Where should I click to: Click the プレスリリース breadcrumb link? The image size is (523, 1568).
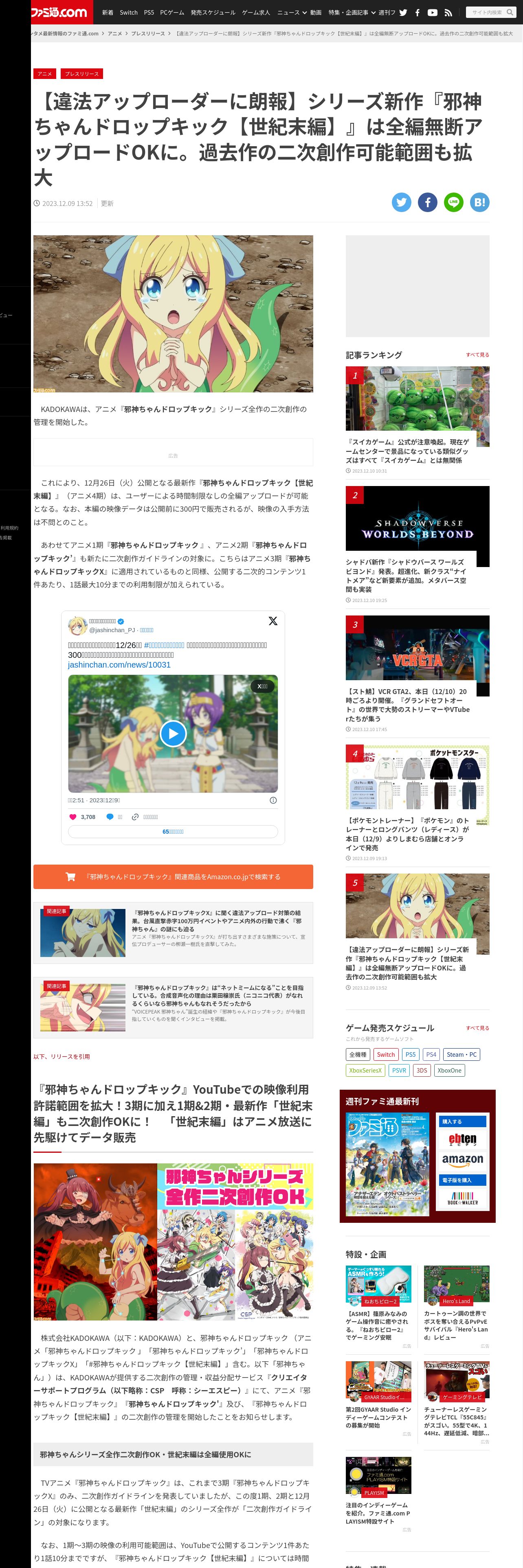coord(148,33)
